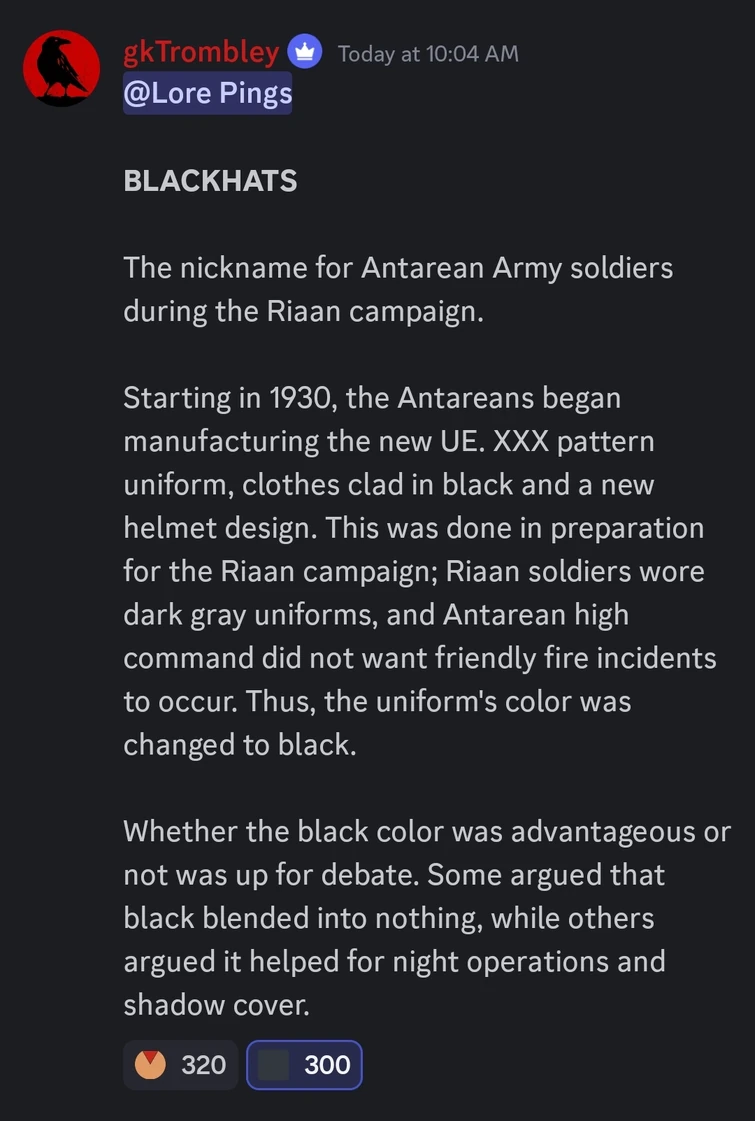Click the "during the Riaan campaign." line
The width and height of the screenshot is (755, 1121).
coord(303,311)
